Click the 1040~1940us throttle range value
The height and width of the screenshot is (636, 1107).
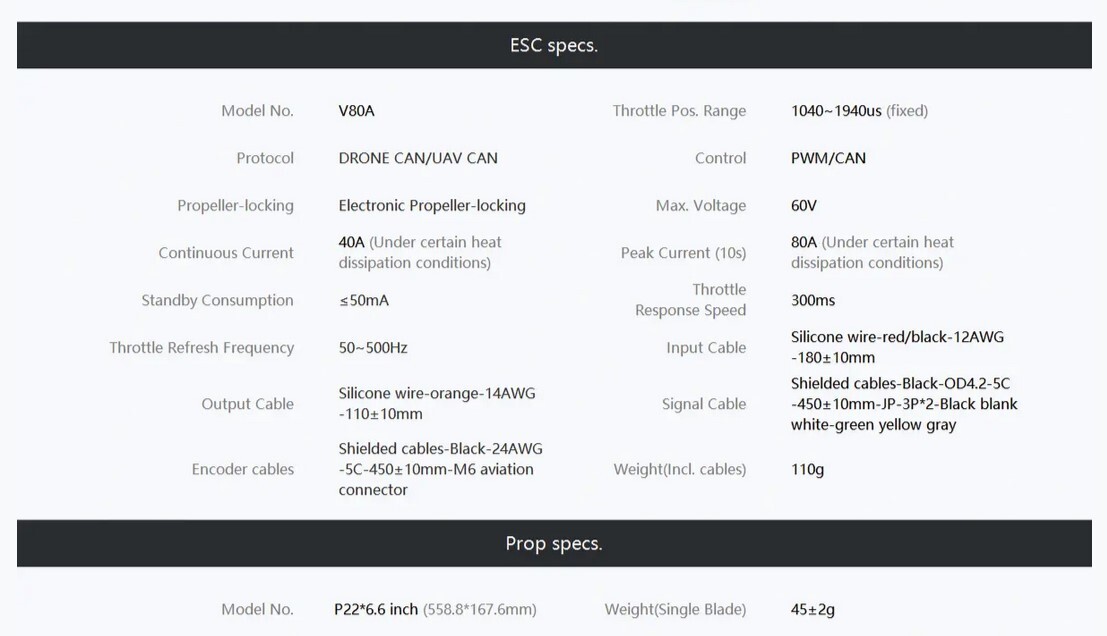point(836,111)
